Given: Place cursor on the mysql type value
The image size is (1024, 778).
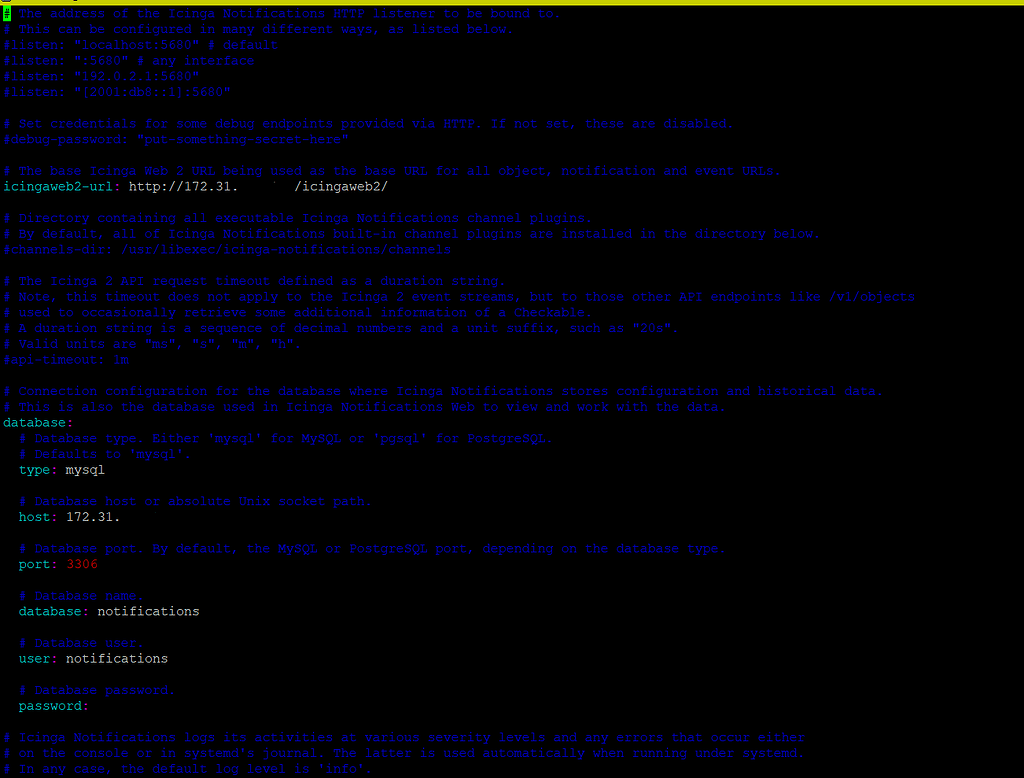Looking at the screenshot, I should (x=85, y=469).
